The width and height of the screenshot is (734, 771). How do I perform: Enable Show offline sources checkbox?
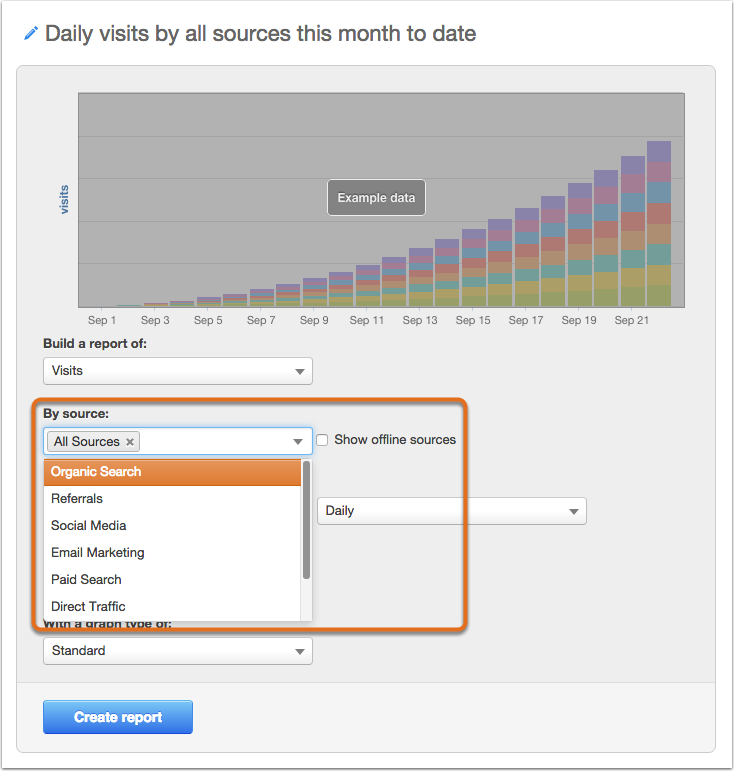pos(322,440)
